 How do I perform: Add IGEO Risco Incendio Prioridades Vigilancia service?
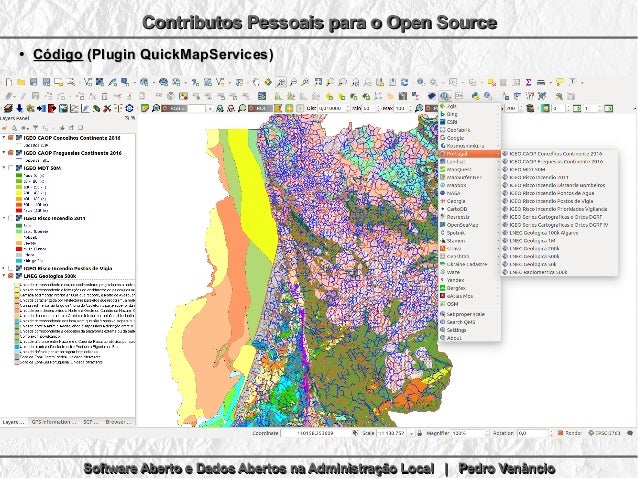click(x=559, y=209)
